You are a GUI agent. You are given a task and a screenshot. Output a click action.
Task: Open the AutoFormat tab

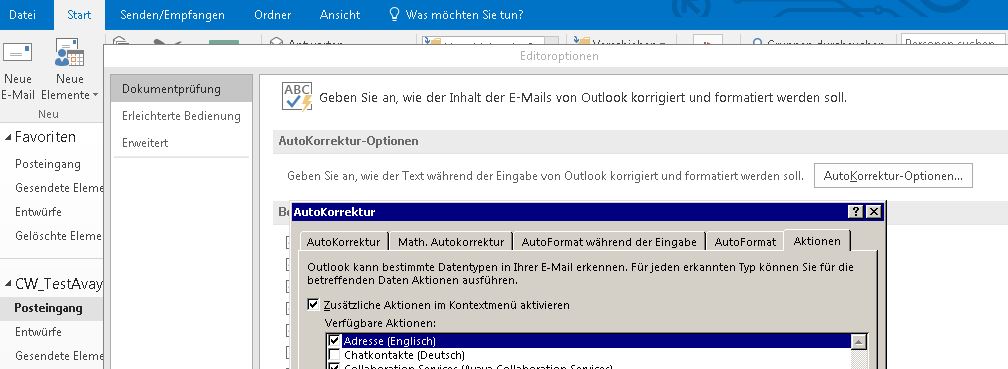click(x=745, y=242)
